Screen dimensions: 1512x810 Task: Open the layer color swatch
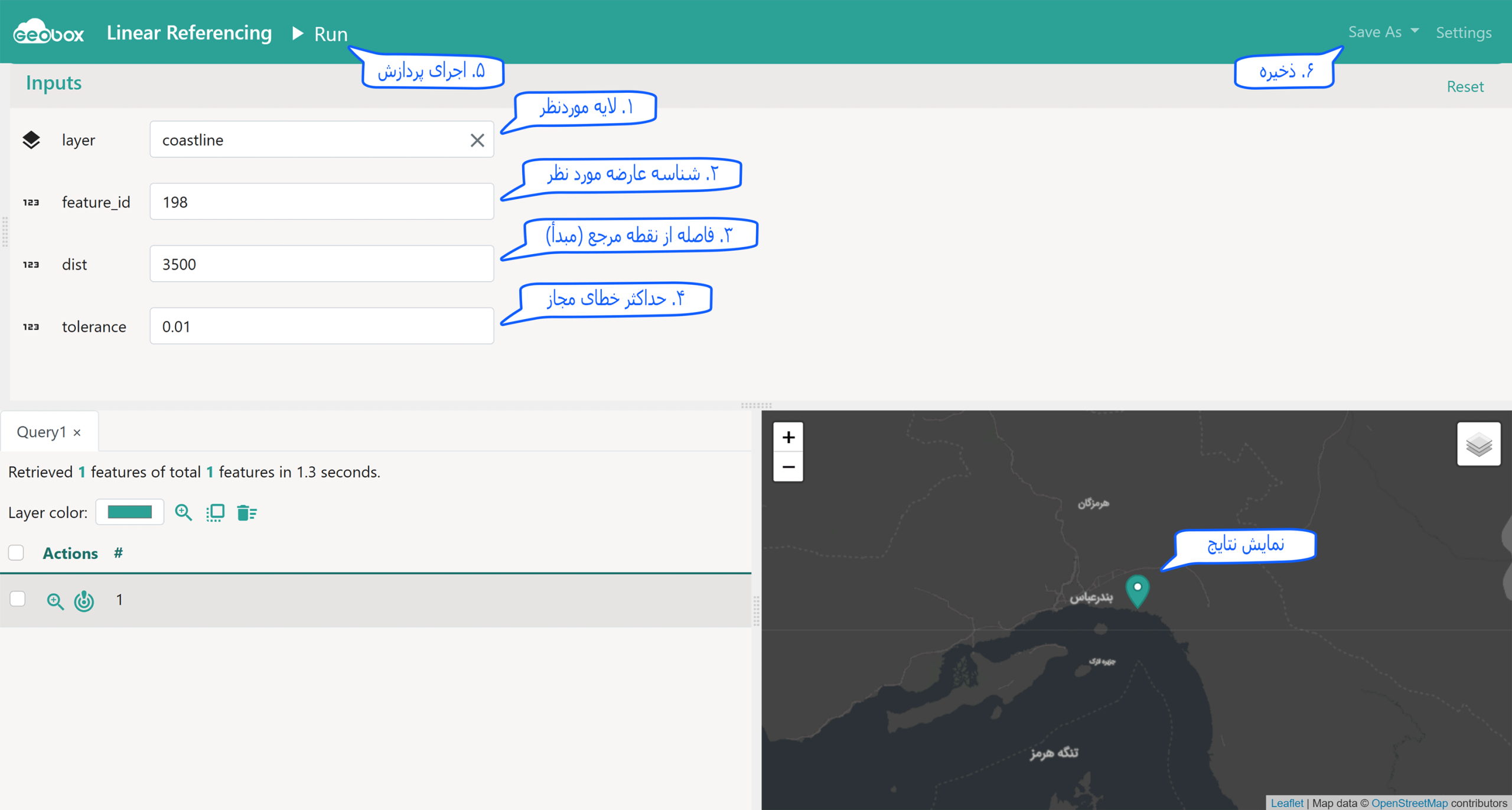point(130,512)
